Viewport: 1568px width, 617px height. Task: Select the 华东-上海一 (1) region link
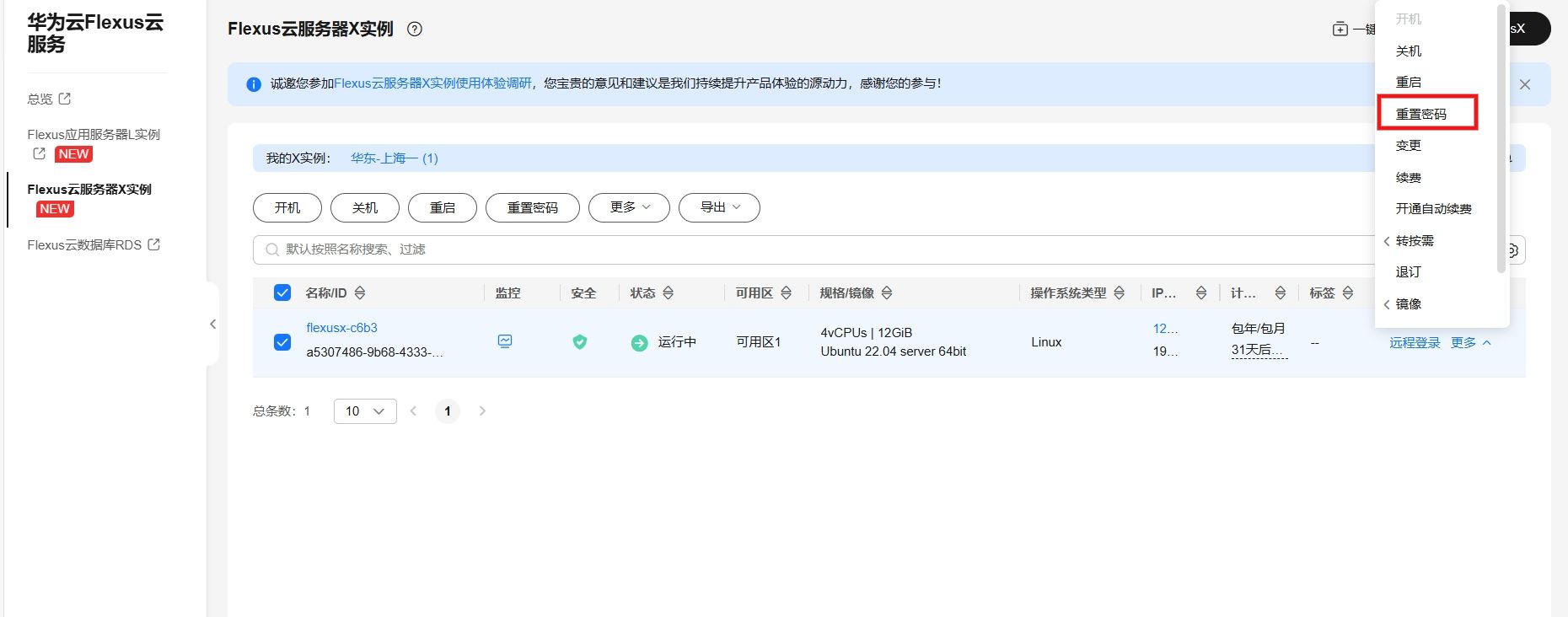click(395, 158)
